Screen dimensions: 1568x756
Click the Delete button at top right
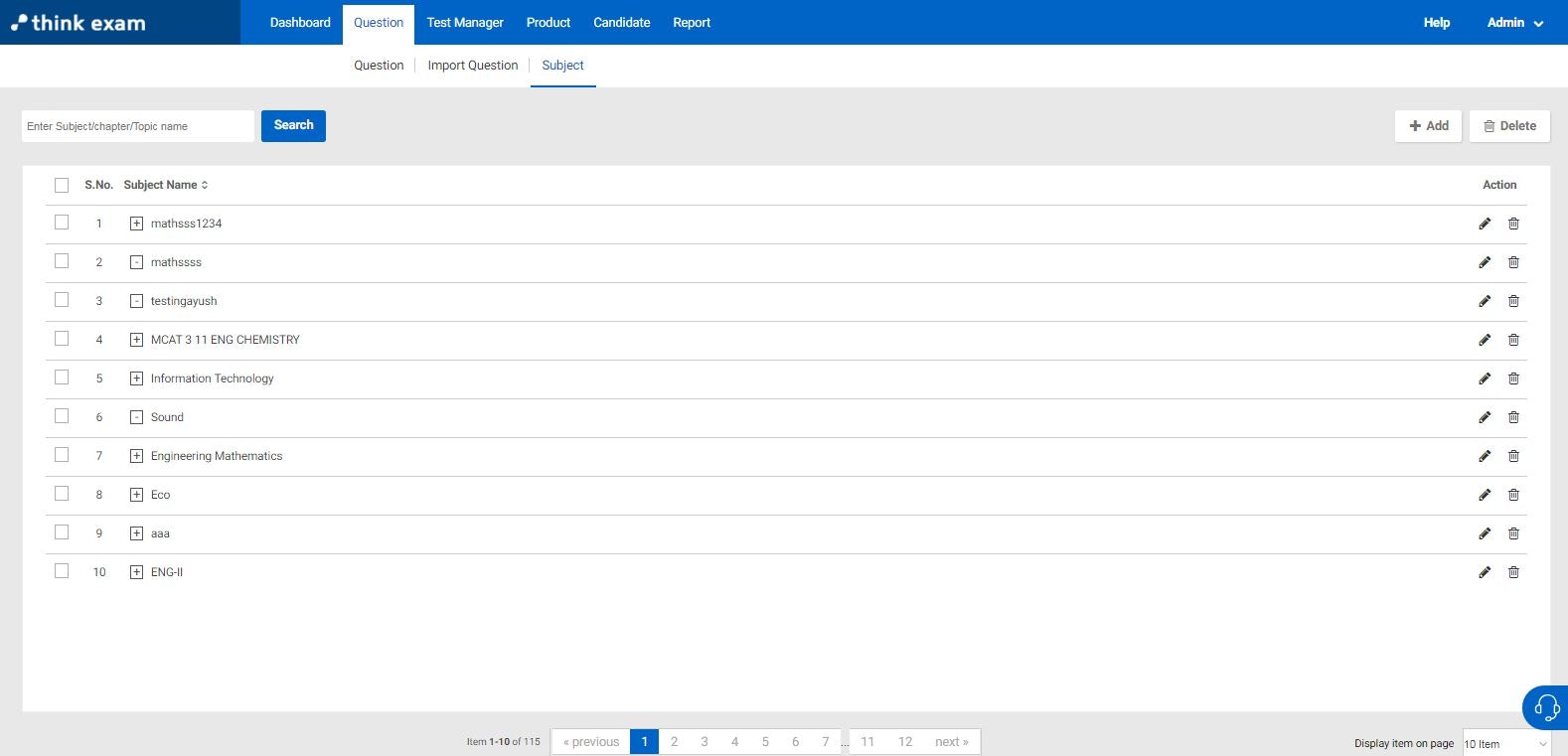pos(1509,126)
